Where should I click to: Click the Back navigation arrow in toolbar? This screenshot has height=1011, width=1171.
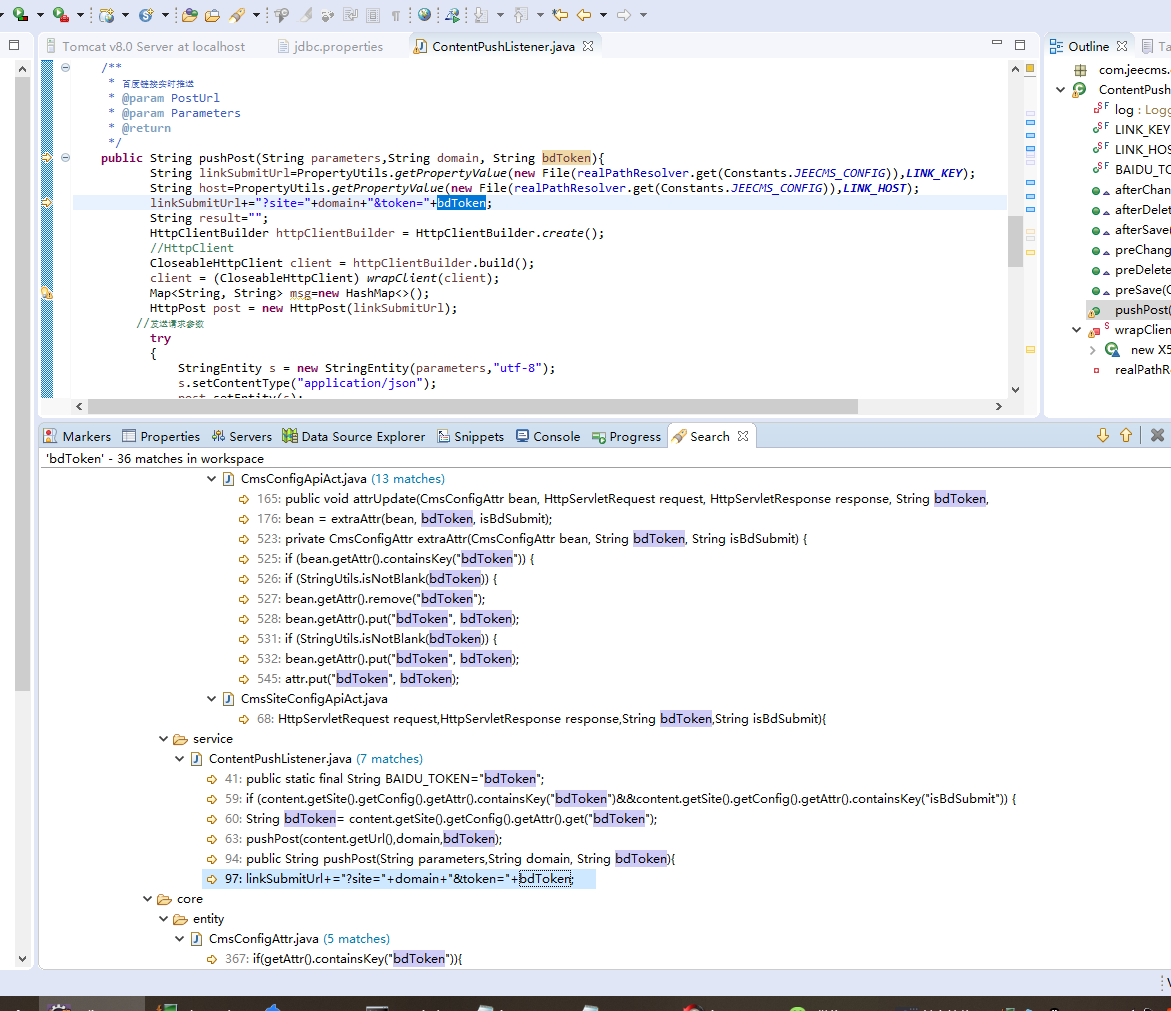pyautogui.click(x=585, y=15)
